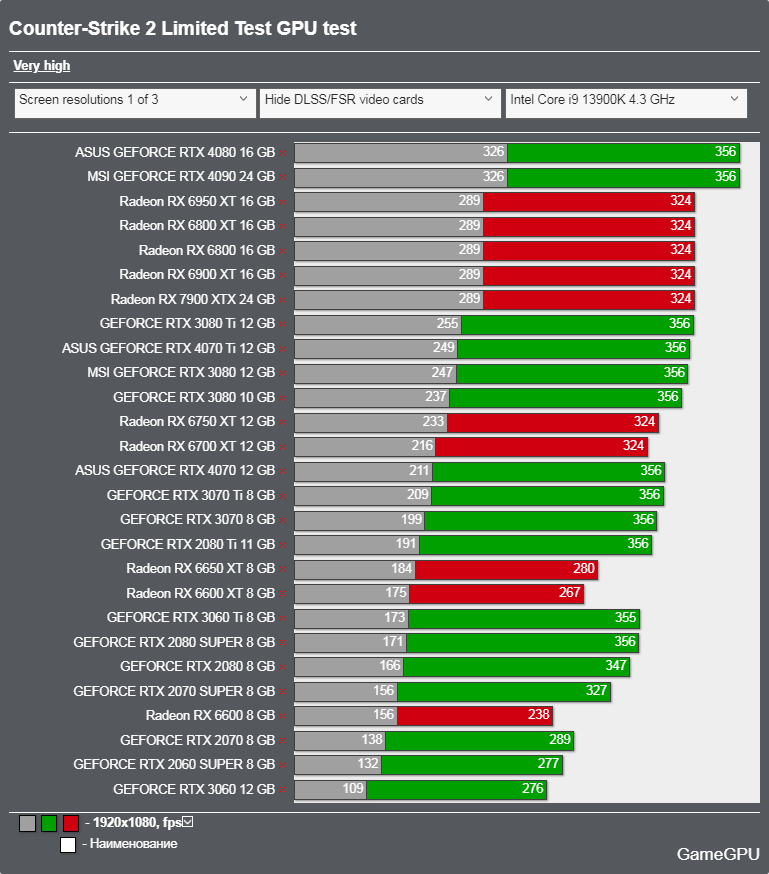769x874 pixels.
Task: Click the red legend color swatch
Action: [x=71, y=823]
